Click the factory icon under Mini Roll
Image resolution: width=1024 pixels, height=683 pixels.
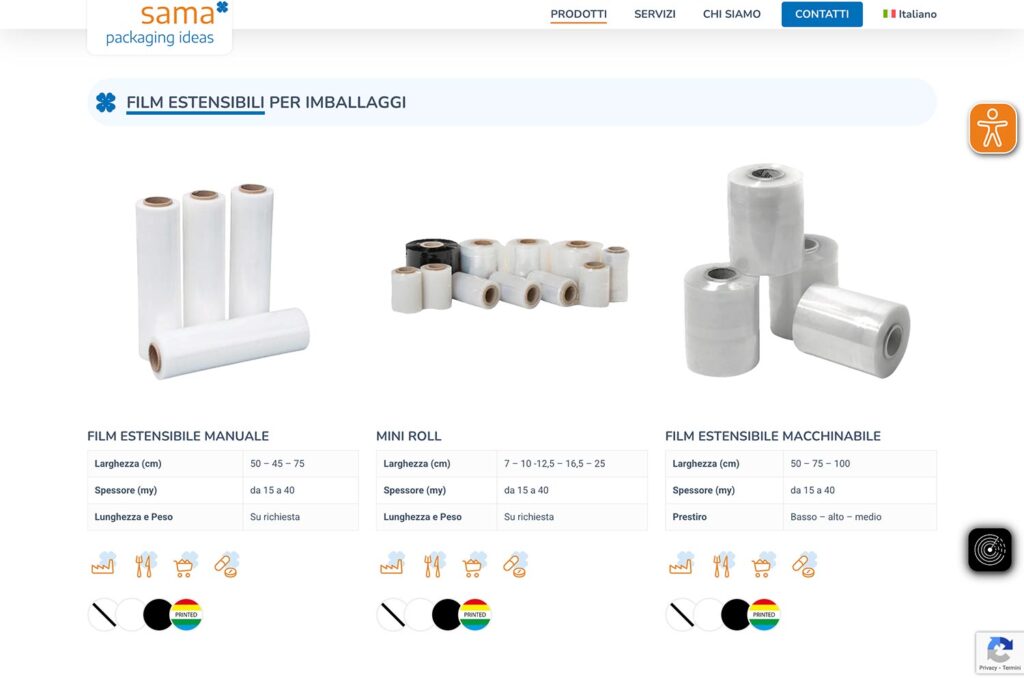[x=392, y=565]
